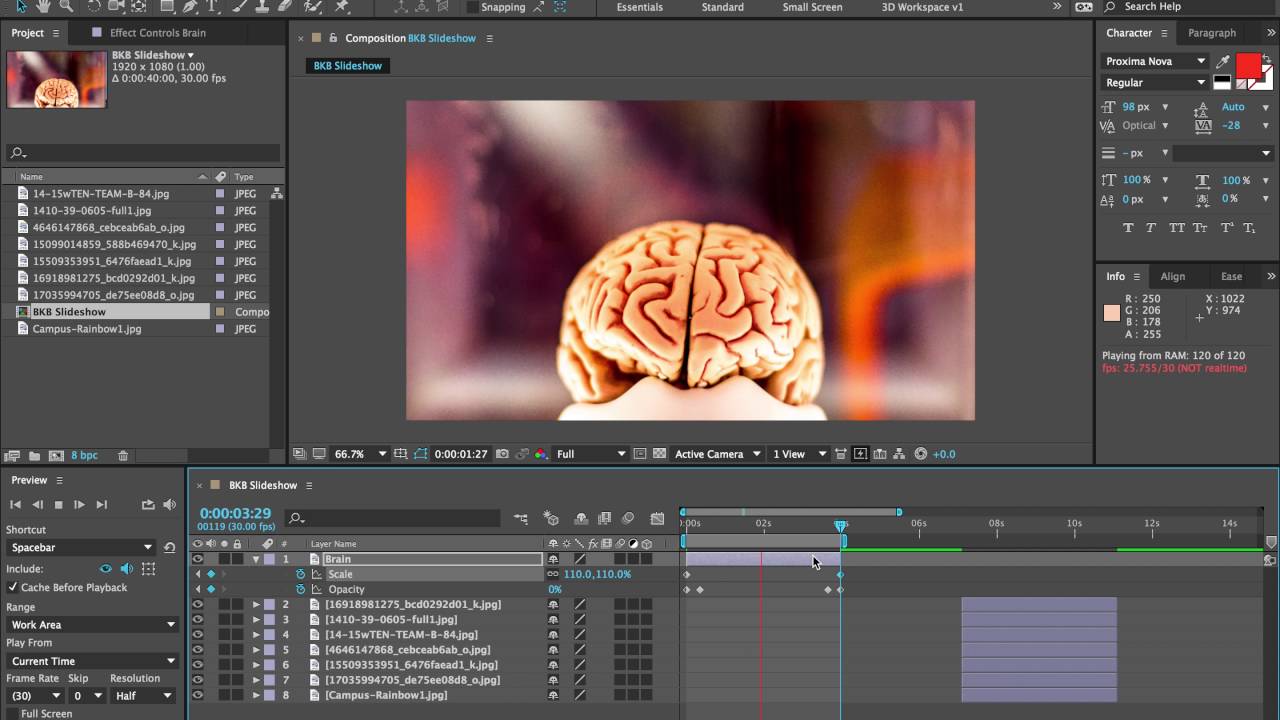
Task: Open the Current Time play-from dropdown
Action: 91,661
